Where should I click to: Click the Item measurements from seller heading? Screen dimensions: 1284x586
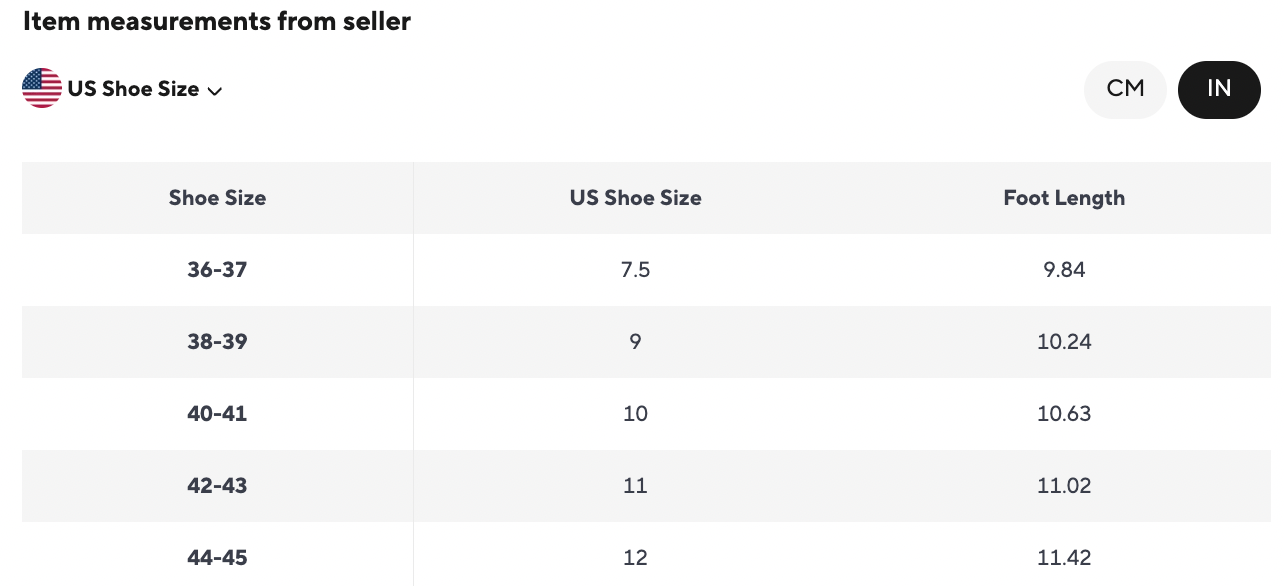coord(216,22)
